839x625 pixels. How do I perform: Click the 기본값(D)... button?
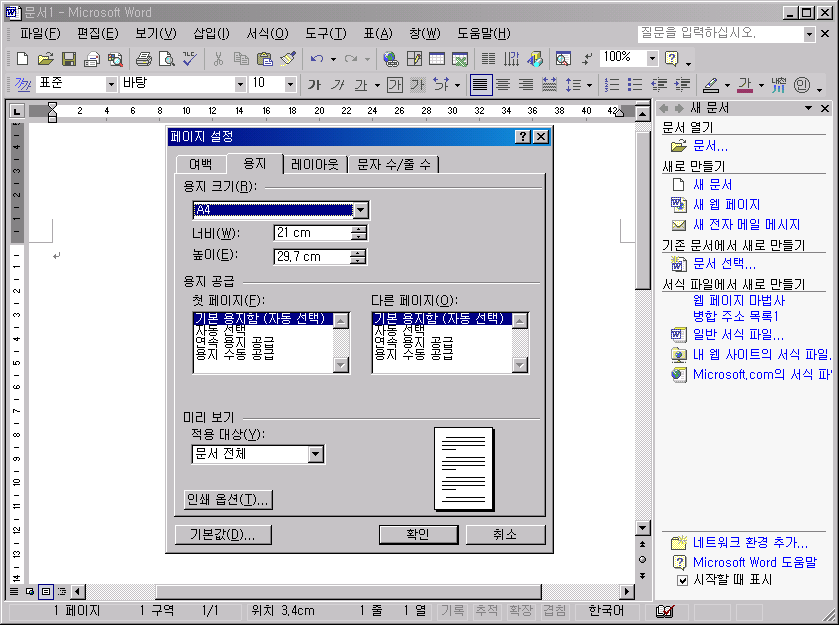click(x=223, y=534)
